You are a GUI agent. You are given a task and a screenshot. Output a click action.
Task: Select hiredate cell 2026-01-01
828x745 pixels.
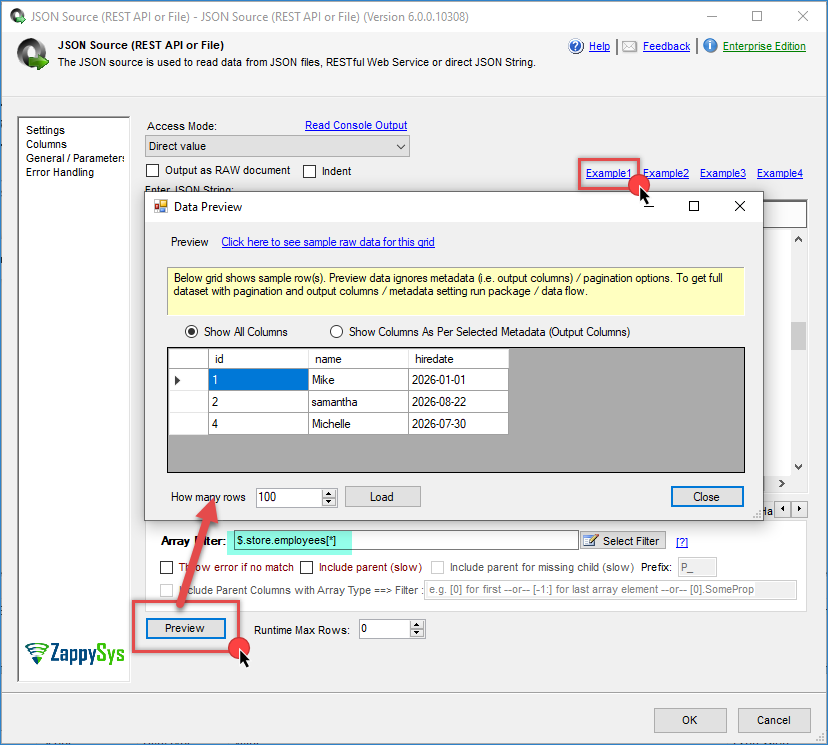[458, 380]
